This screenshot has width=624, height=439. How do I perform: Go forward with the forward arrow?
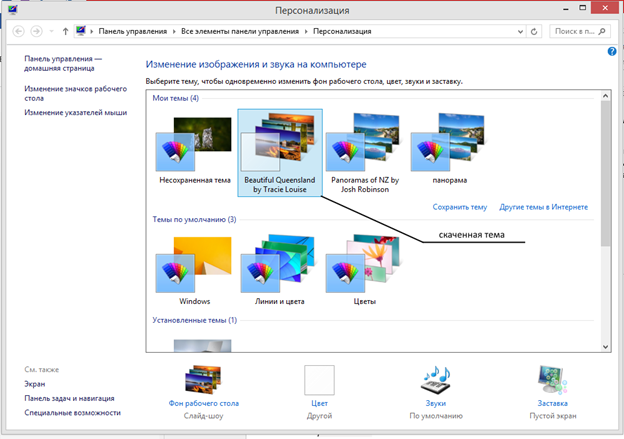[37, 31]
